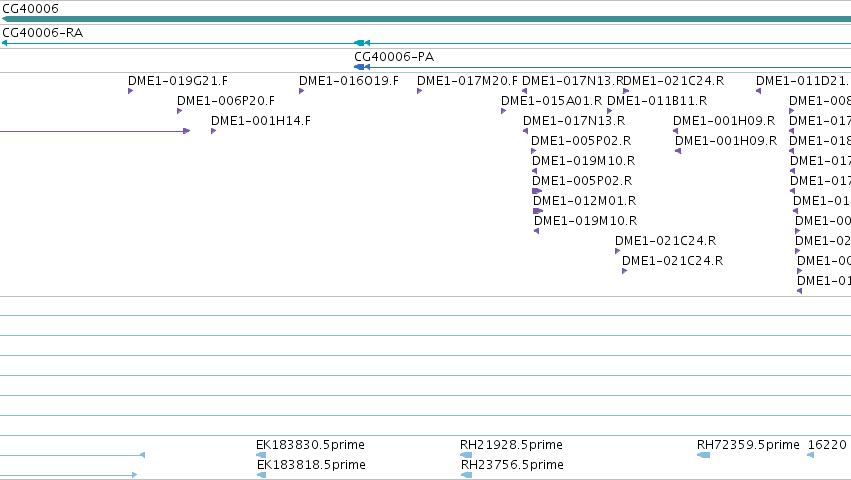Select the DME1-006P20.F feature label
851x480 pixels.
pos(226,101)
